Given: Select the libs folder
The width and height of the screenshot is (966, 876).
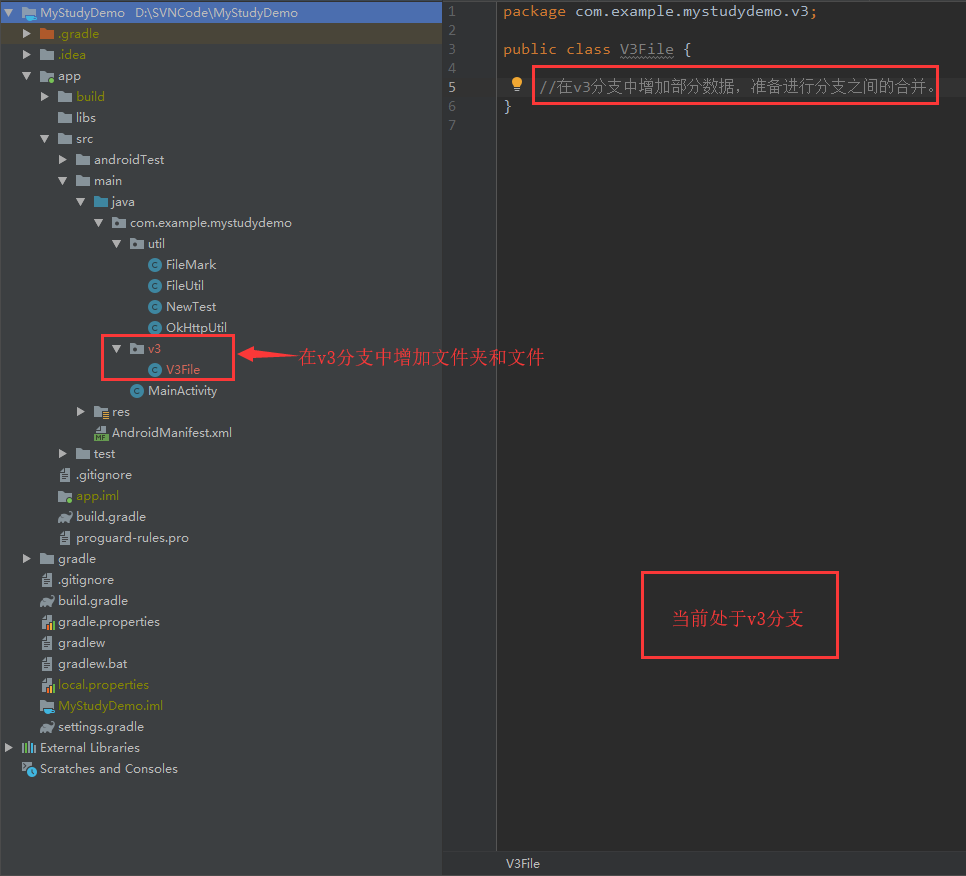Looking at the screenshot, I should (86, 118).
